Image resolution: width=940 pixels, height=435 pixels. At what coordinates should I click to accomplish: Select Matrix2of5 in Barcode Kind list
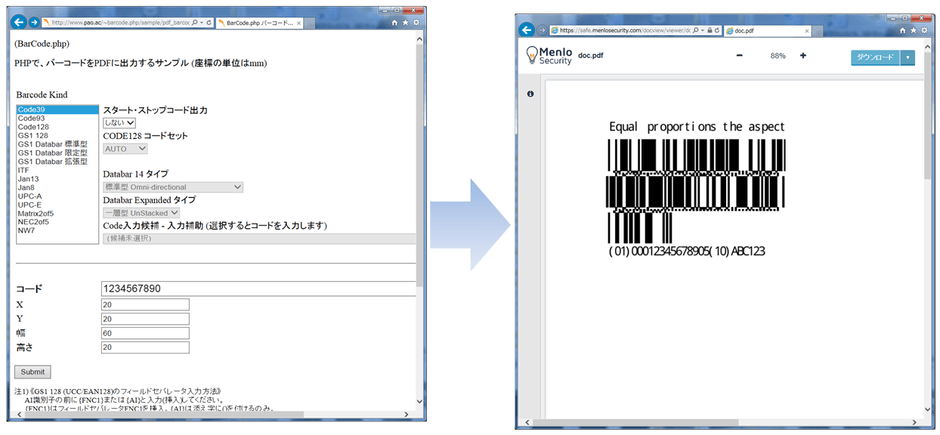click(57, 213)
